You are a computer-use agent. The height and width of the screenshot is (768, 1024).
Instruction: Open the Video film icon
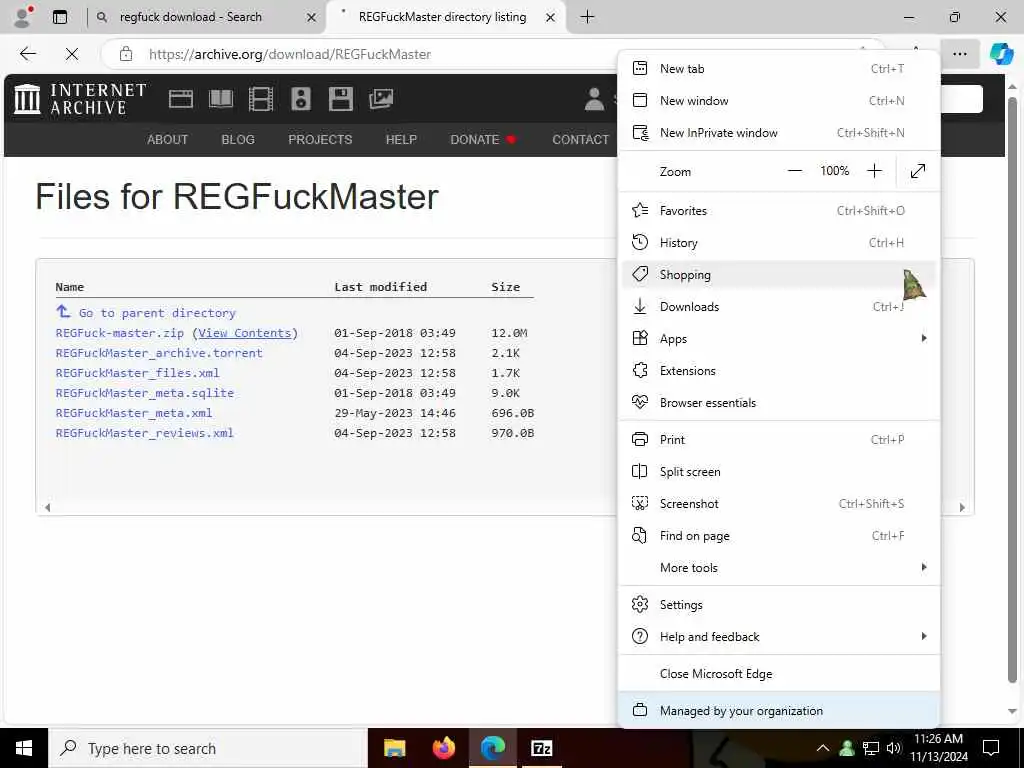(x=261, y=99)
